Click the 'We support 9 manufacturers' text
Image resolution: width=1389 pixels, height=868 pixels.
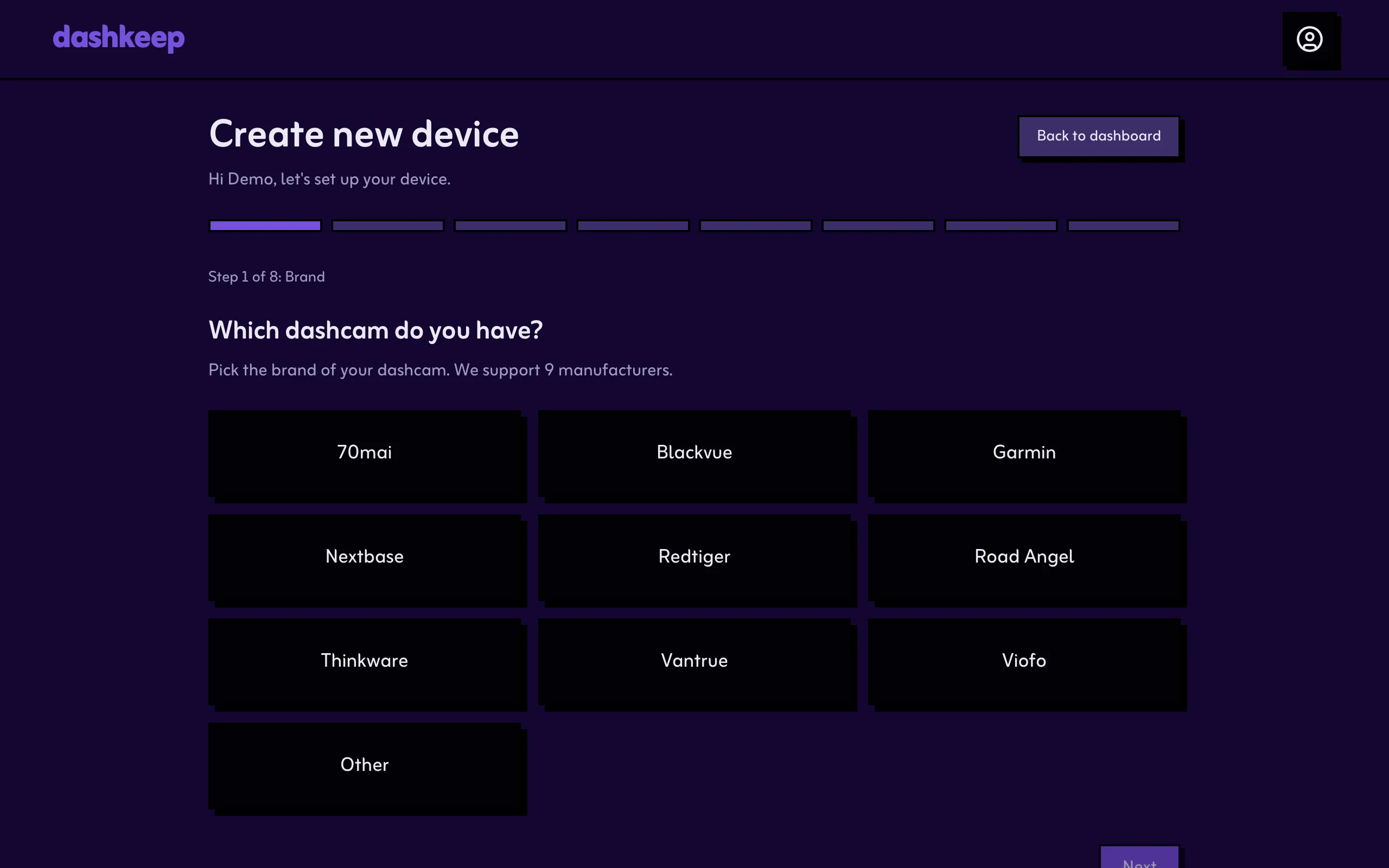(563, 371)
